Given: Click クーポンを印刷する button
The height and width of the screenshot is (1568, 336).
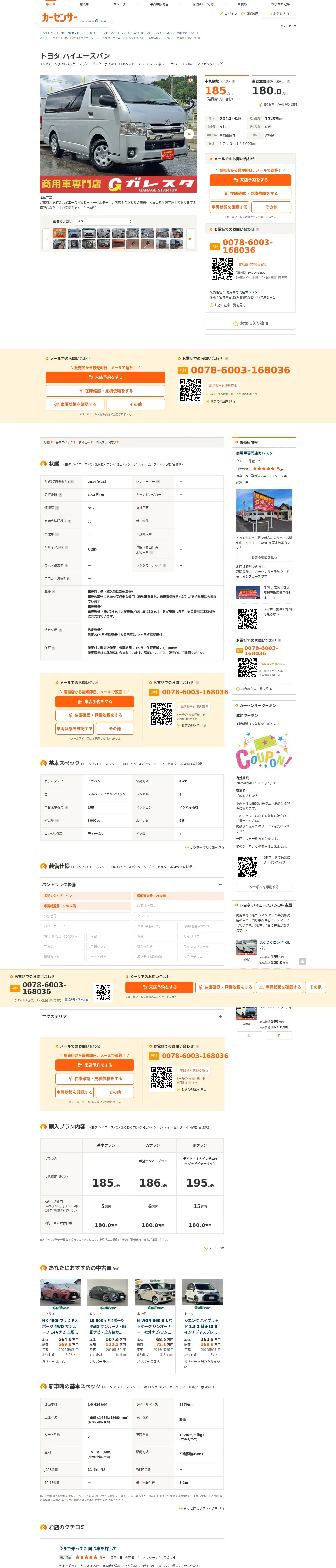Looking at the screenshot, I should point(264,887).
